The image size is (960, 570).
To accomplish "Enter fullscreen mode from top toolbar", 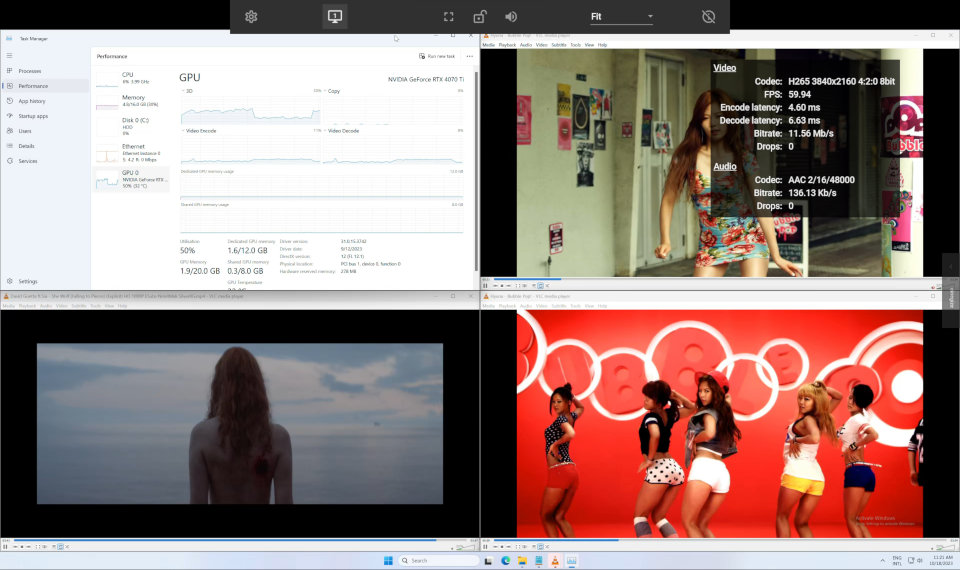I will pos(449,17).
